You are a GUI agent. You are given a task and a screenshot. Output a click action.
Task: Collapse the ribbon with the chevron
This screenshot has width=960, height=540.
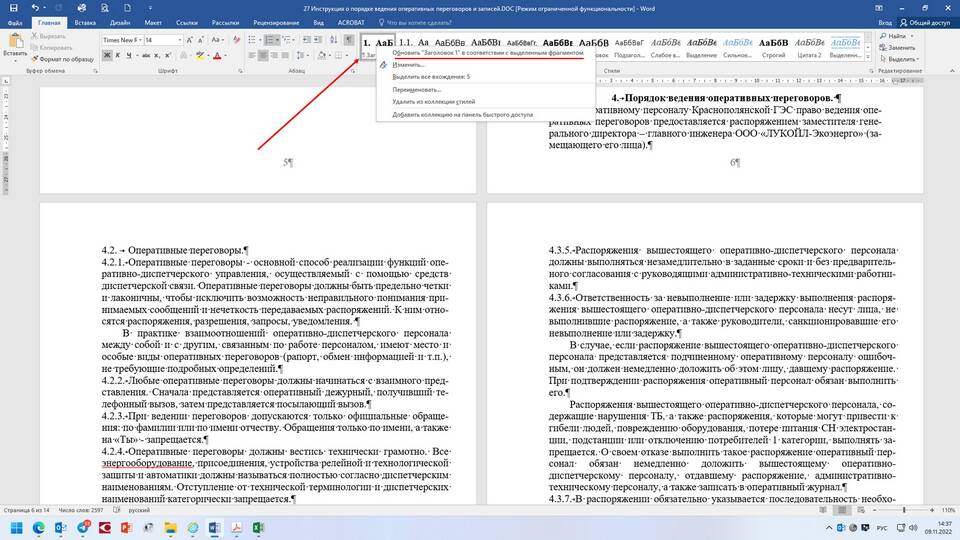pos(952,71)
